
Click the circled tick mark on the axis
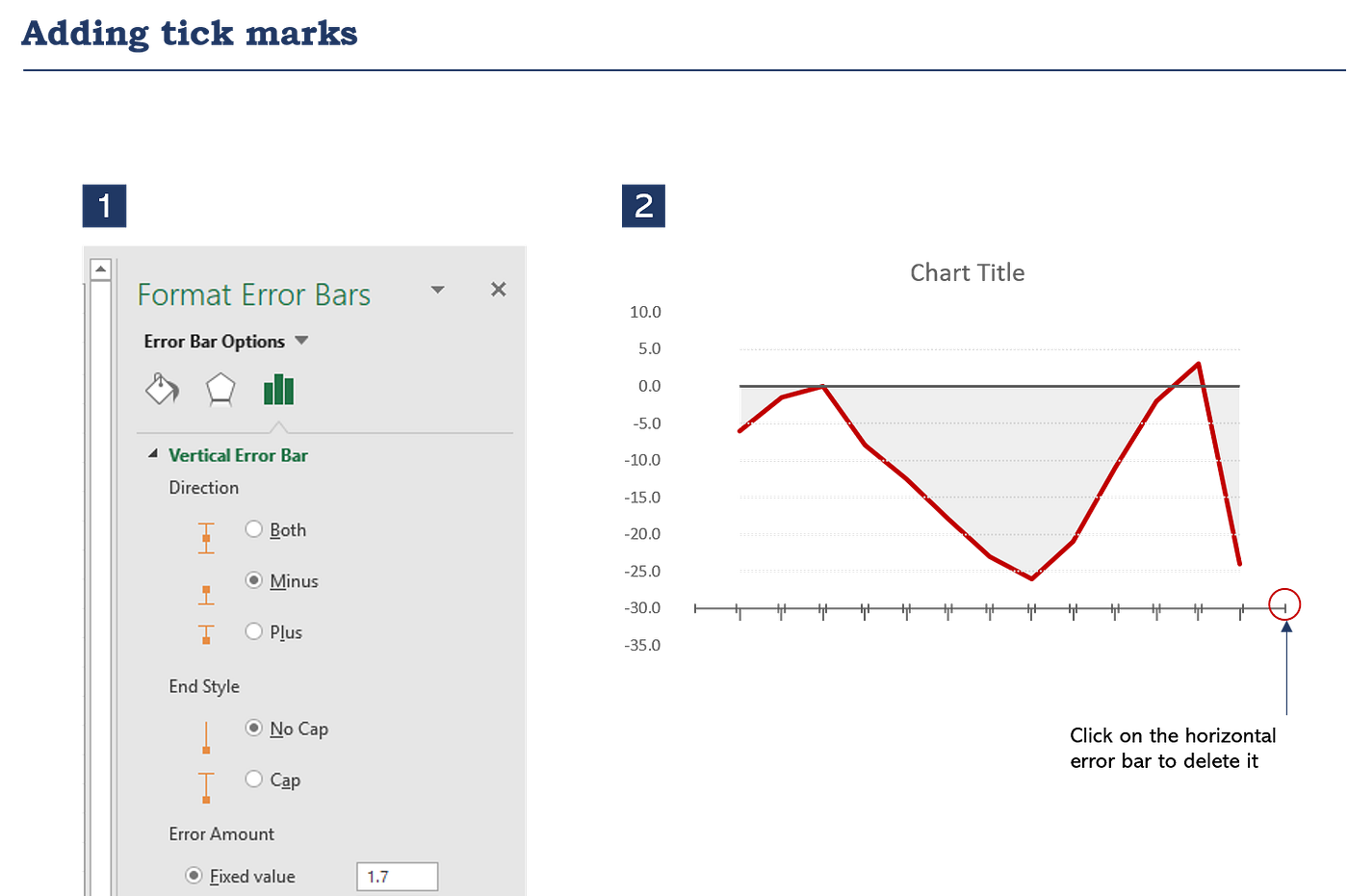click(x=1284, y=604)
